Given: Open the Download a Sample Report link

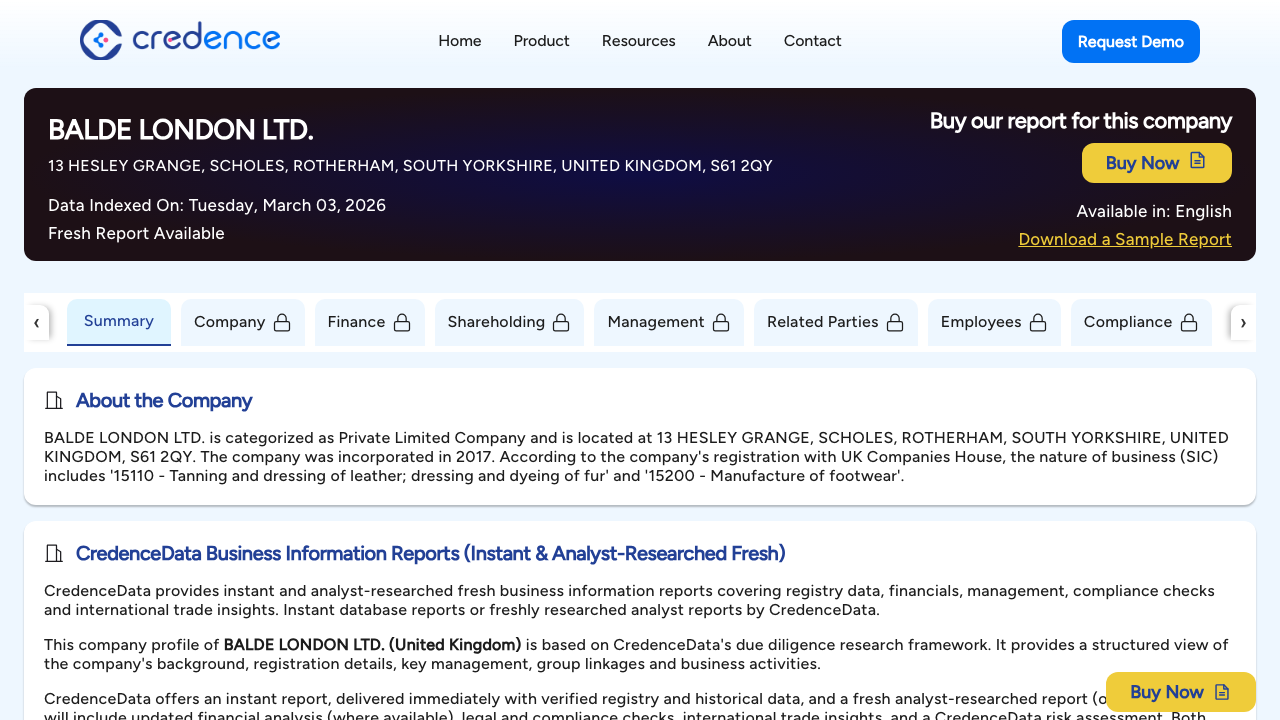Looking at the screenshot, I should (x=1125, y=239).
